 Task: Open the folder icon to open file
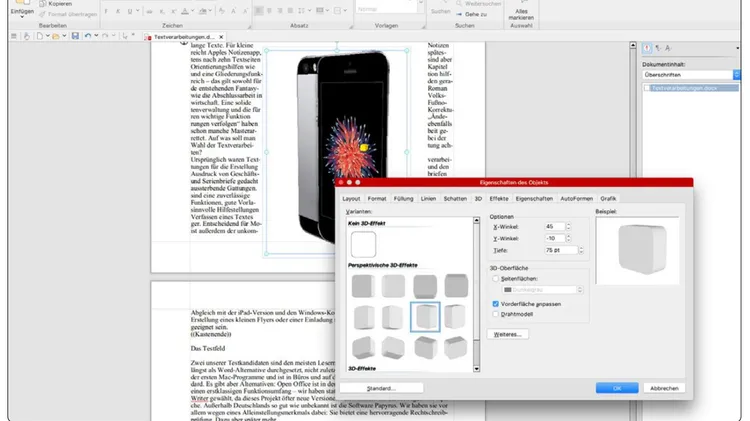tap(56, 36)
